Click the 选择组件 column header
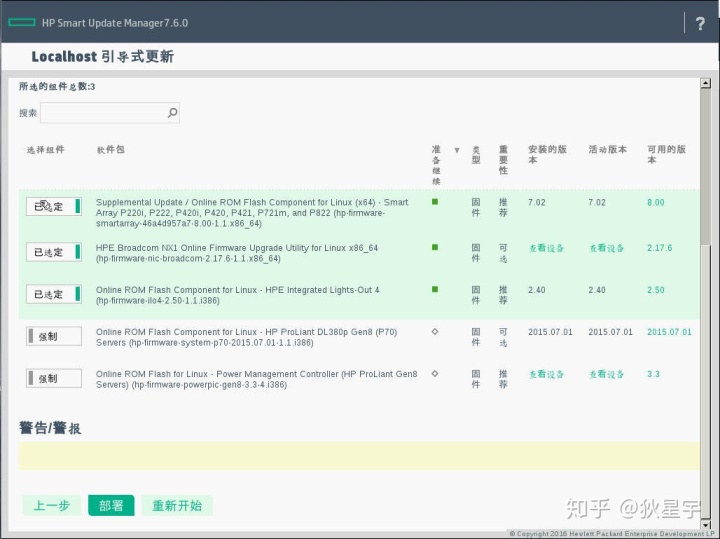 tap(45, 149)
